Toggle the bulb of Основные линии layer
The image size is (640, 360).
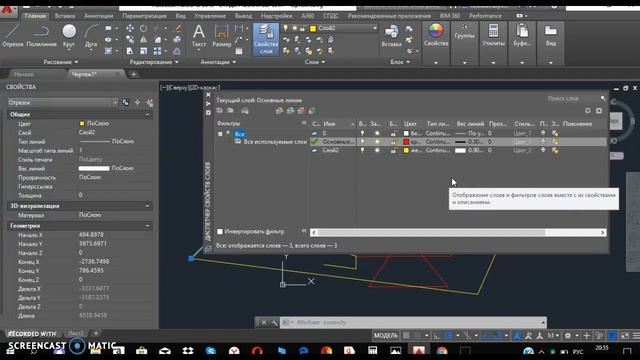pyautogui.click(x=362, y=142)
